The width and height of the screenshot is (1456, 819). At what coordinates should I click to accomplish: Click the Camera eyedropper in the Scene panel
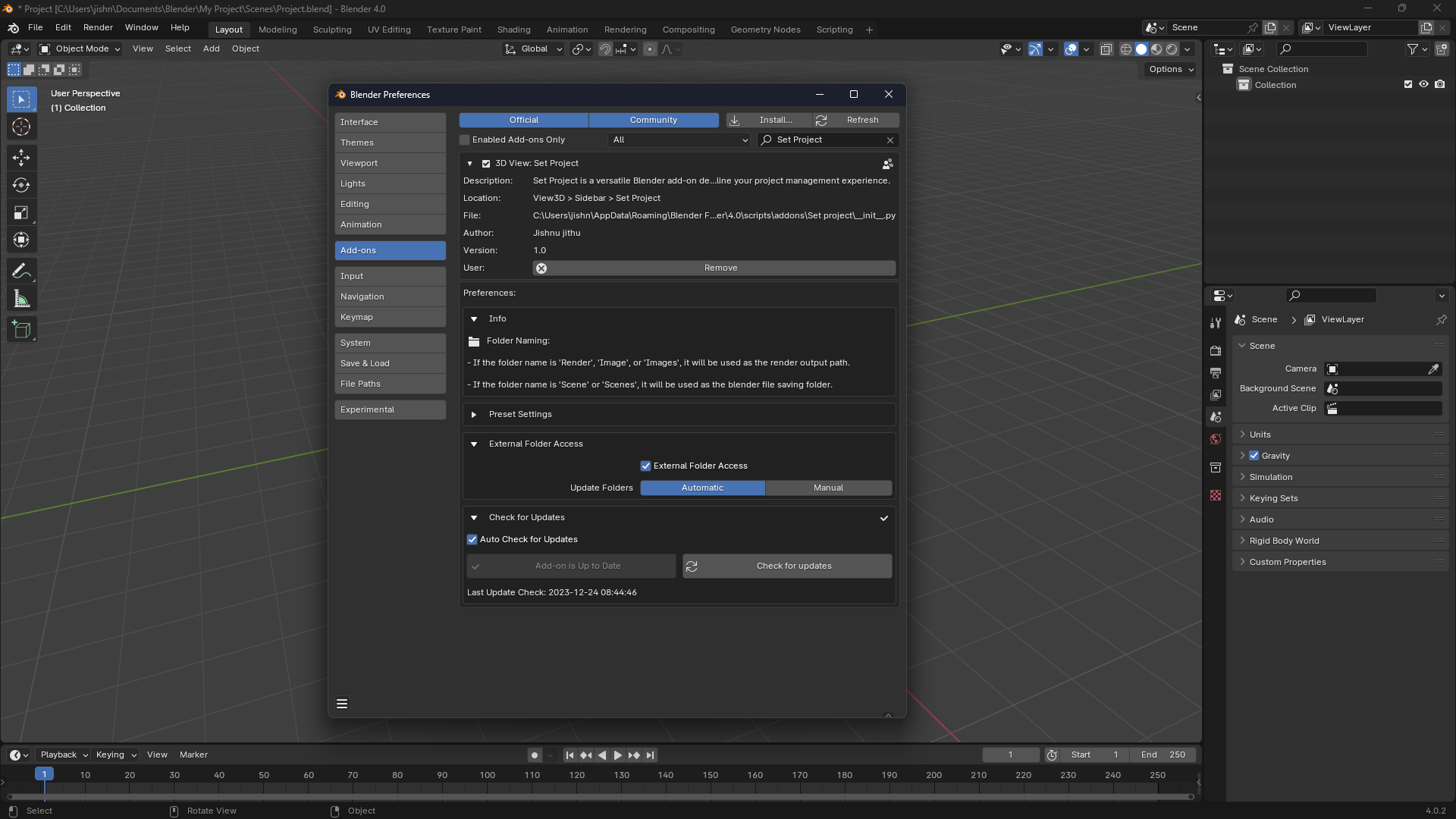pos(1434,369)
